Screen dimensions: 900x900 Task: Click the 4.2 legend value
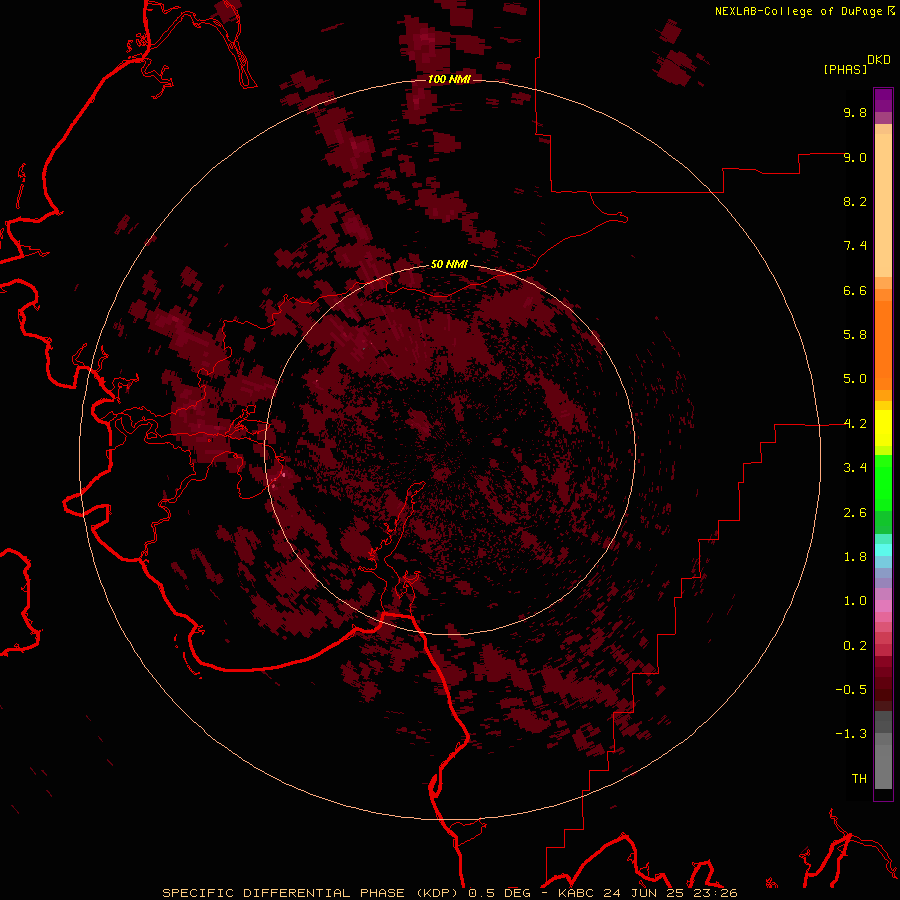(855, 424)
